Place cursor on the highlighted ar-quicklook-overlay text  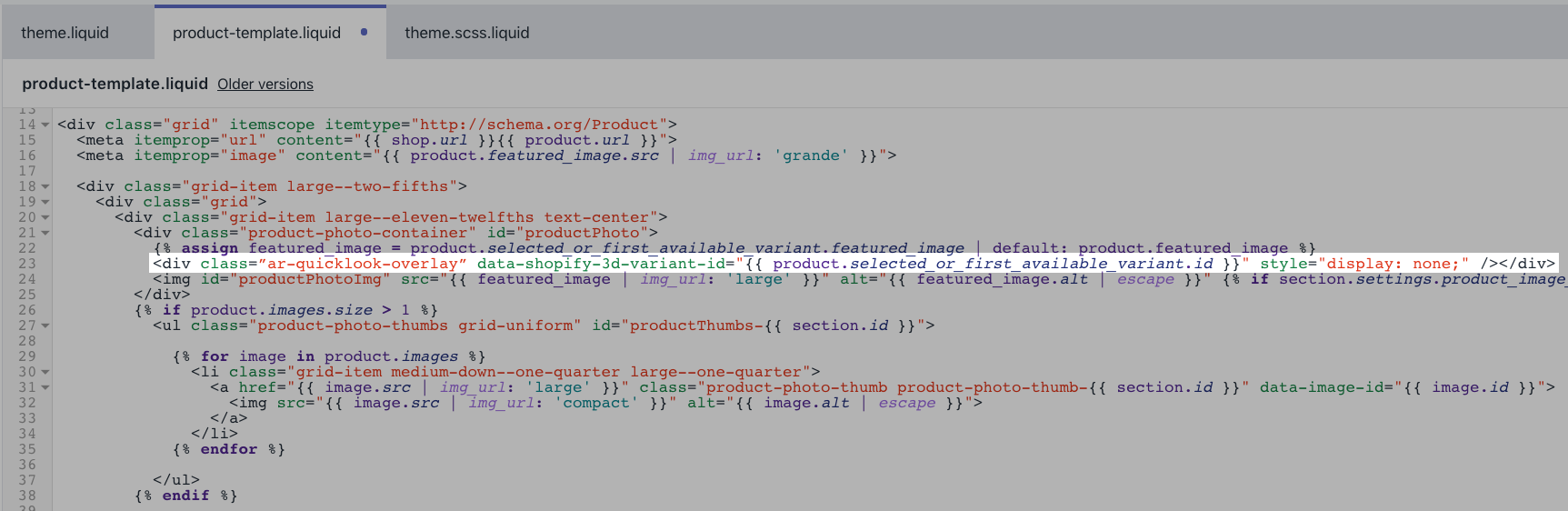coord(362,264)
